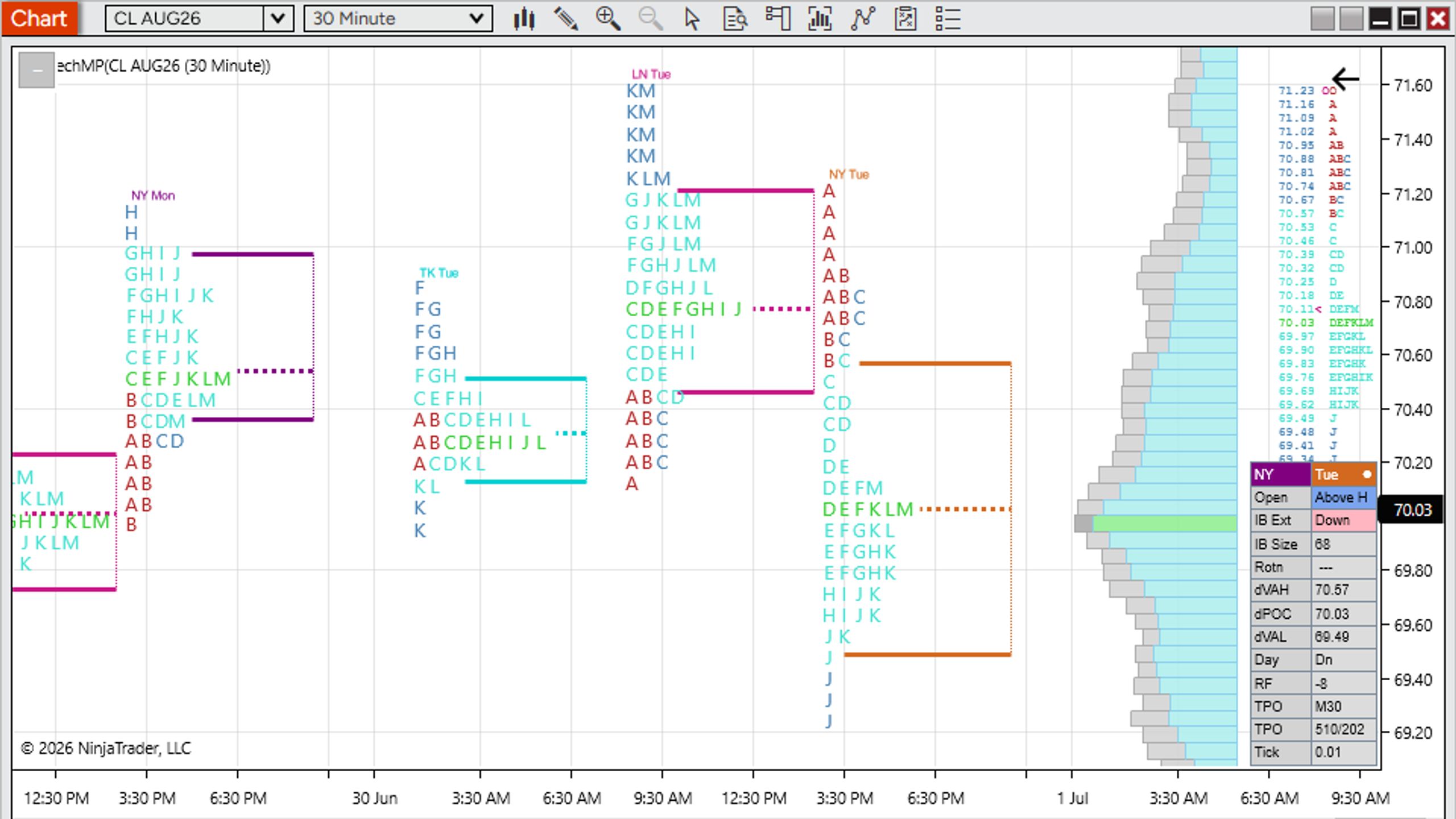The width and height of the screenshot is (1456, 819).
Task: Click the dVAH value 70.57
Action: pyautogui.click(x=1343, y=590)
